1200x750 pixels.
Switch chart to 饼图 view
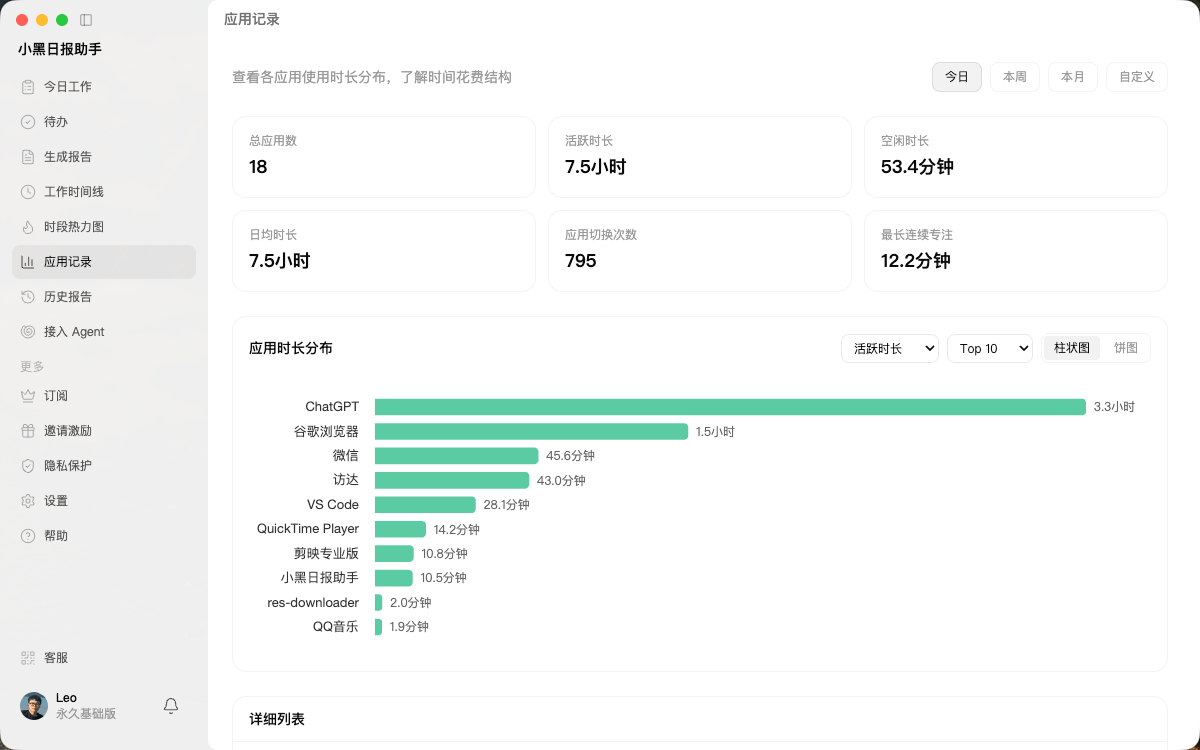click(x=1126, y=348)
